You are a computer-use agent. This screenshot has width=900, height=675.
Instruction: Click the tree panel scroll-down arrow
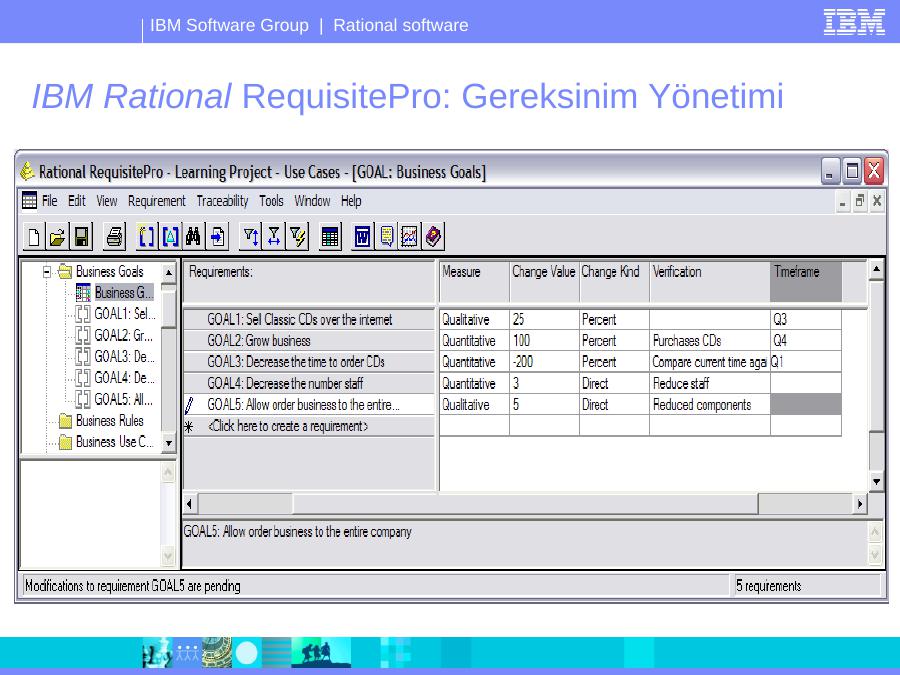[169, 443]
